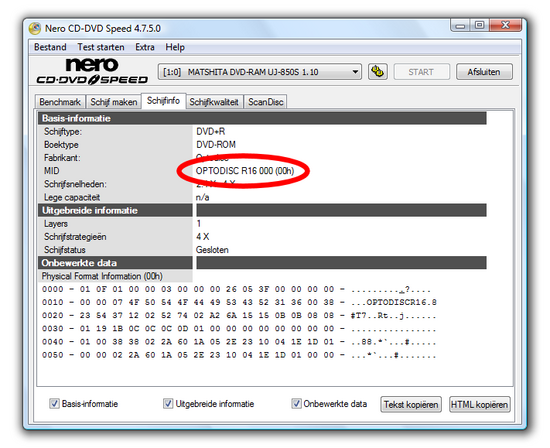Select the ScanDisc tab
This screenshot has height=448, width=550.
(266, 102)
